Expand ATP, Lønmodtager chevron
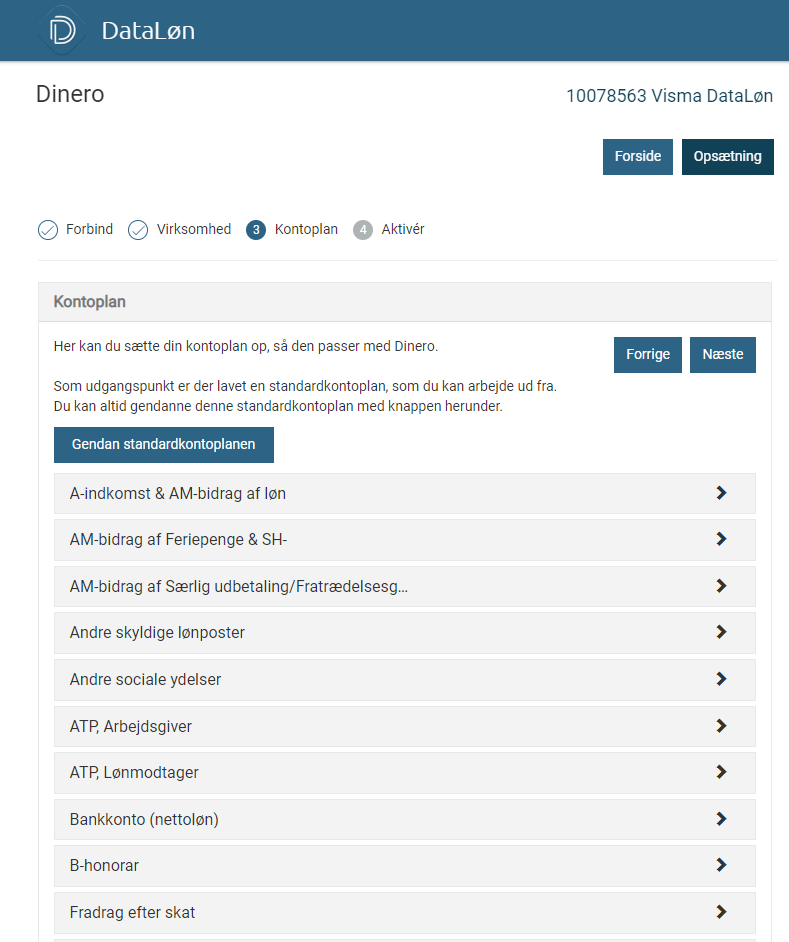This screenshot has width=789, height=942. pyautogui.click(x=722, y=772)
